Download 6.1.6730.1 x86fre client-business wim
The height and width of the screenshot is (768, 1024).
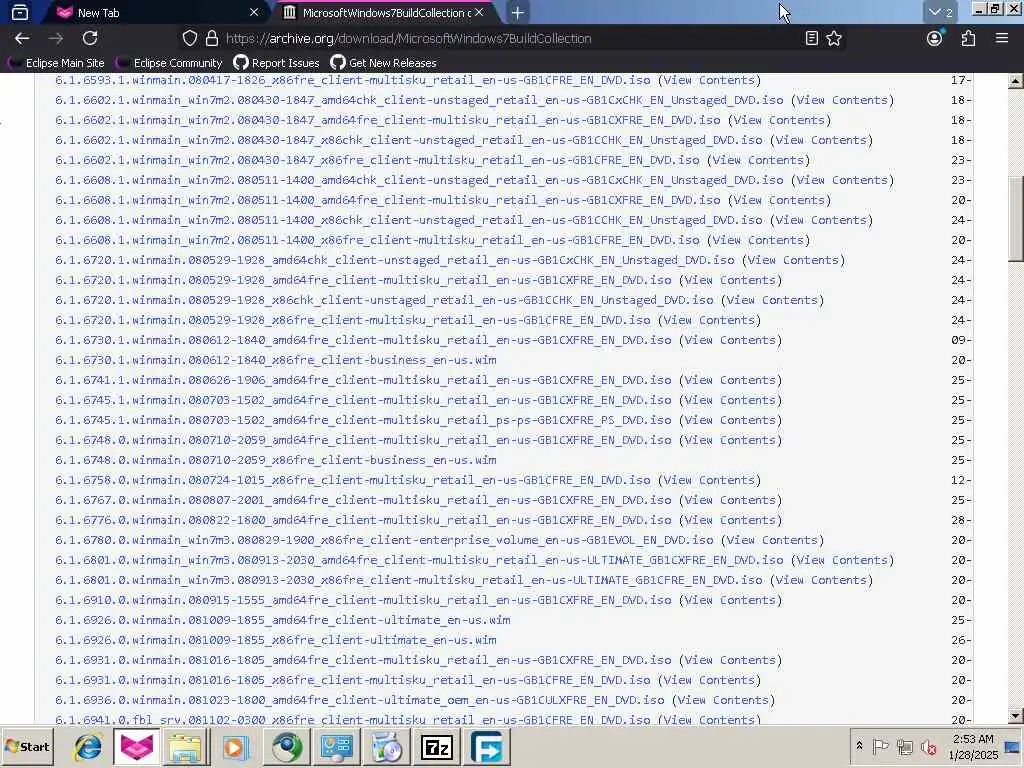coord(276,360)
